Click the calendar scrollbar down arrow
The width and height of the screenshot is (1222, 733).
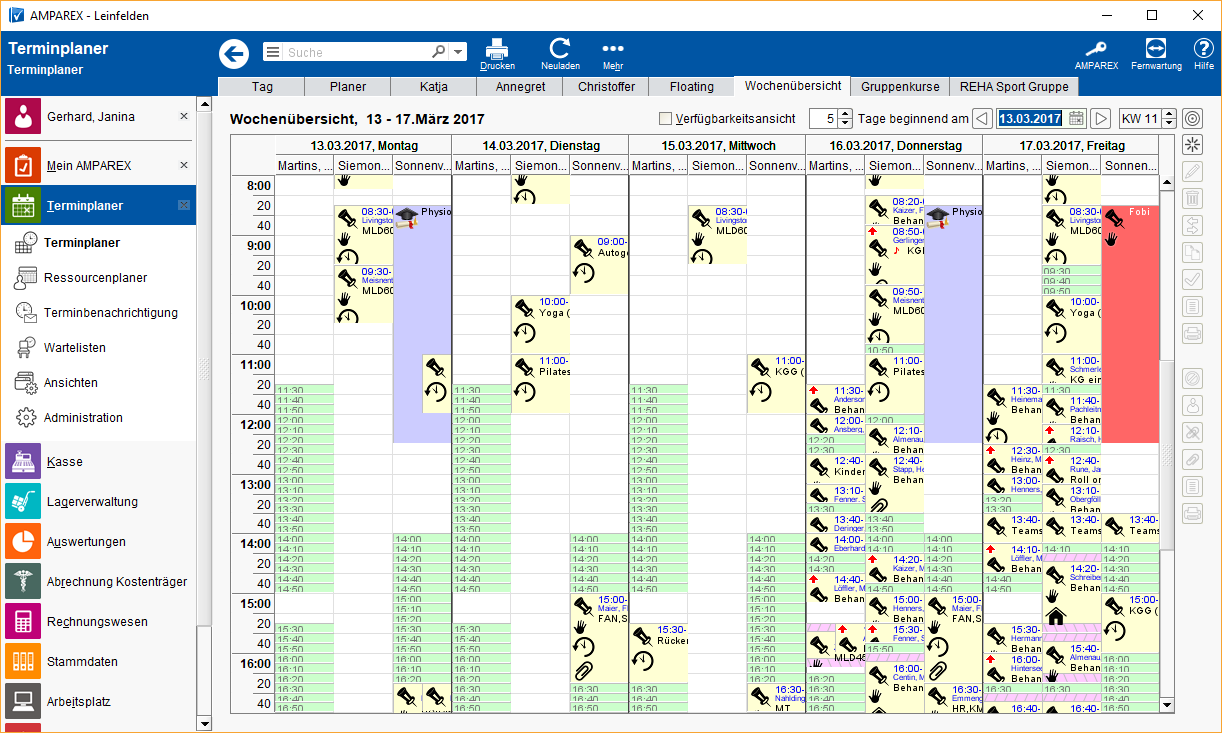1167,705
